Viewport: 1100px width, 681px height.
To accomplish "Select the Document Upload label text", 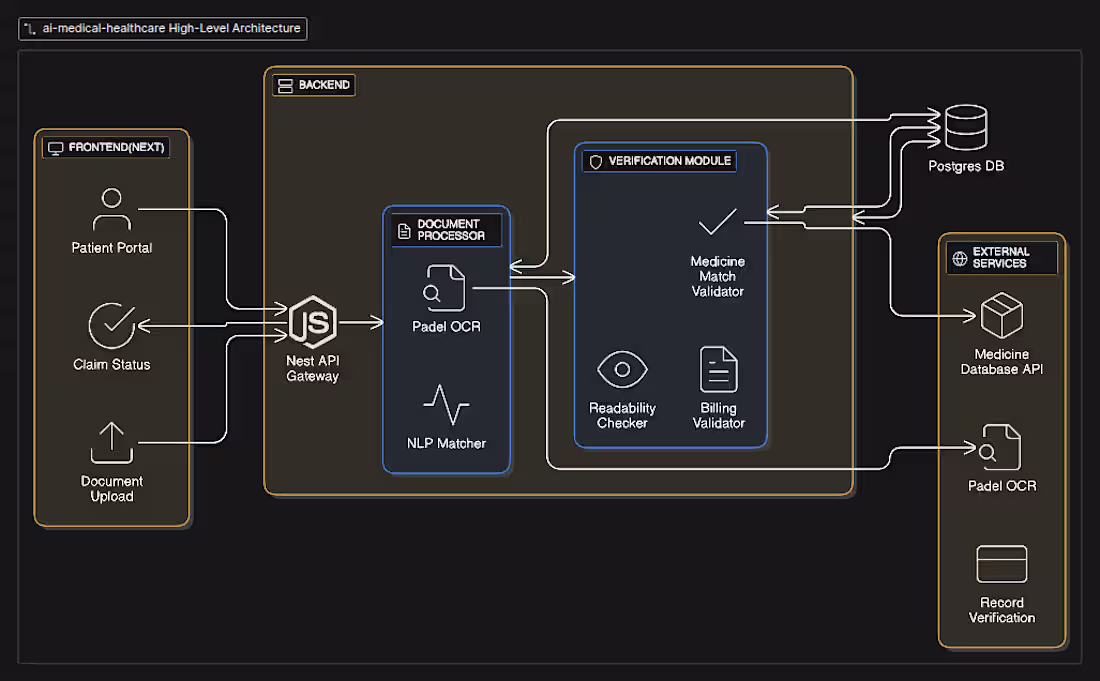I will [x=112, y=489].
